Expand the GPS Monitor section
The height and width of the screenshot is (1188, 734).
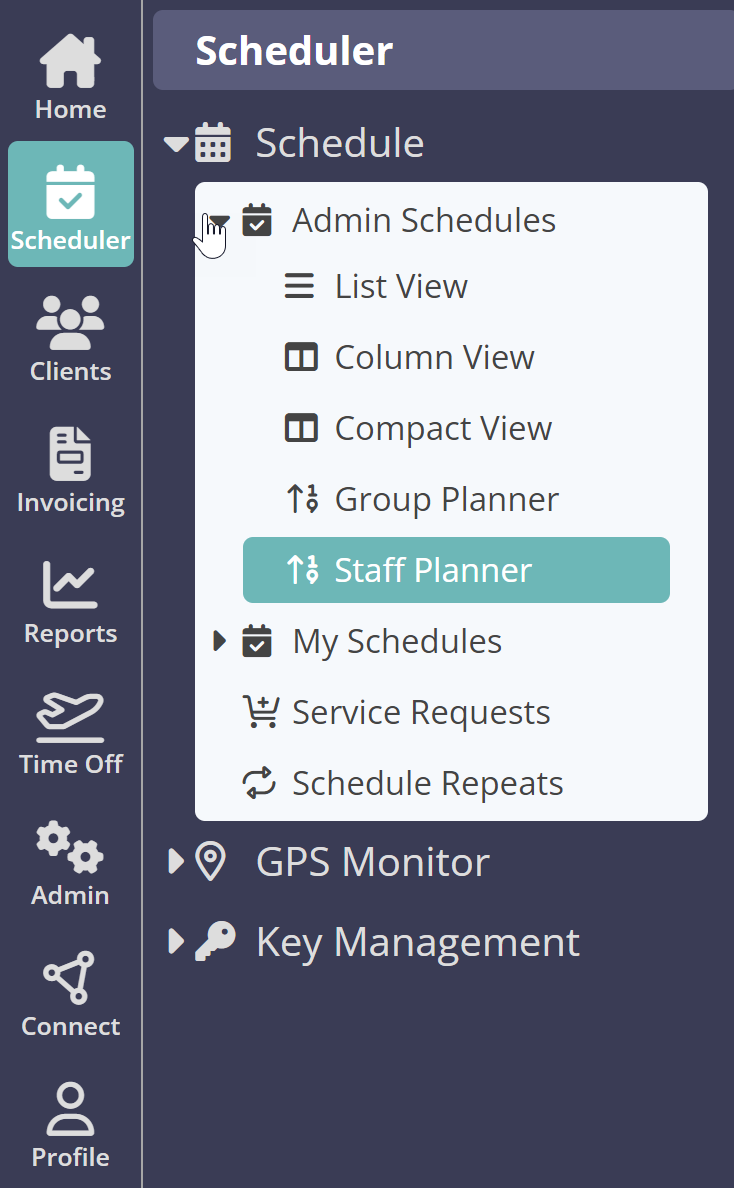click(x=176, y=861)
